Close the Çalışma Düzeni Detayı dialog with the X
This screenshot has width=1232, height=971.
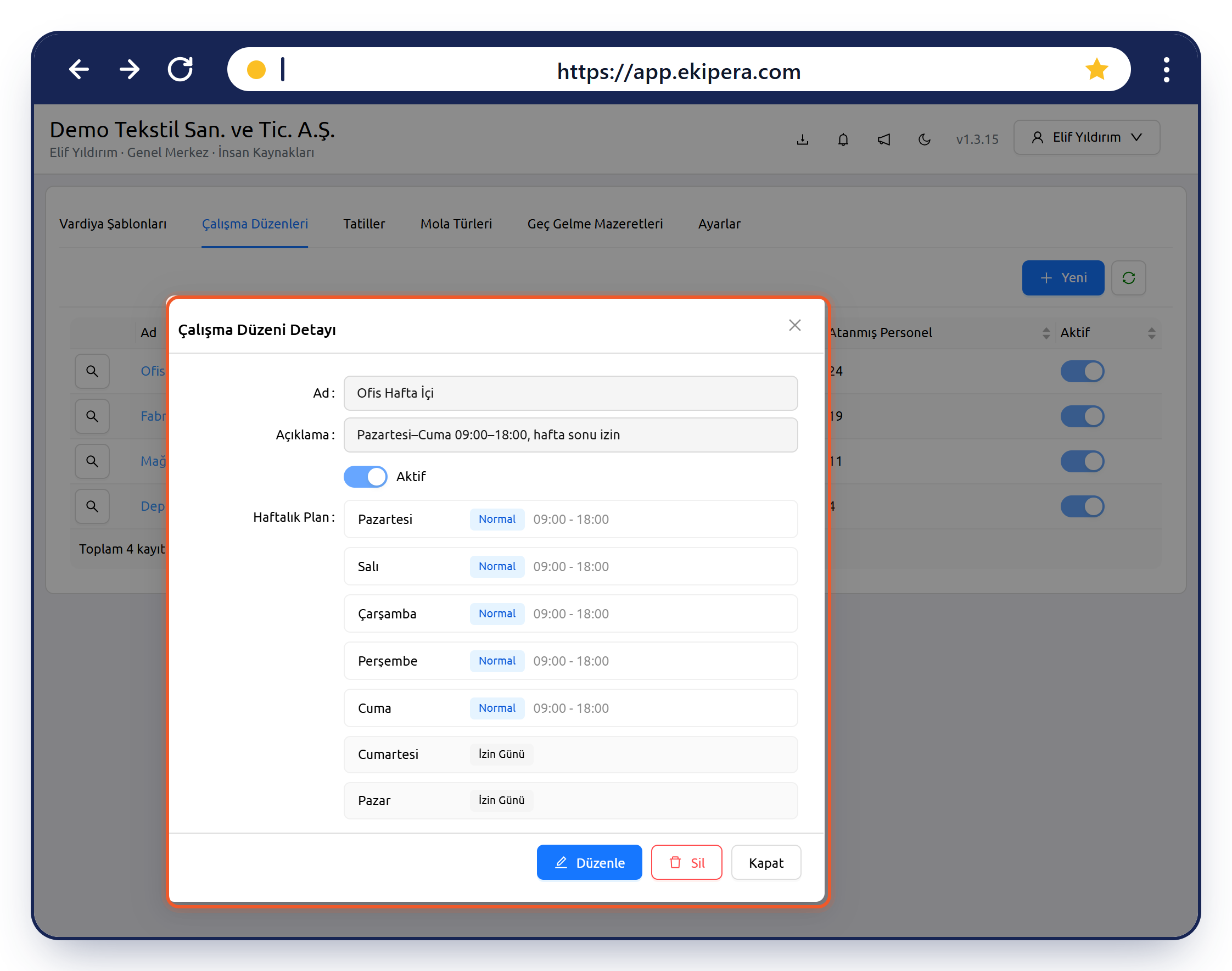point(794,325)
